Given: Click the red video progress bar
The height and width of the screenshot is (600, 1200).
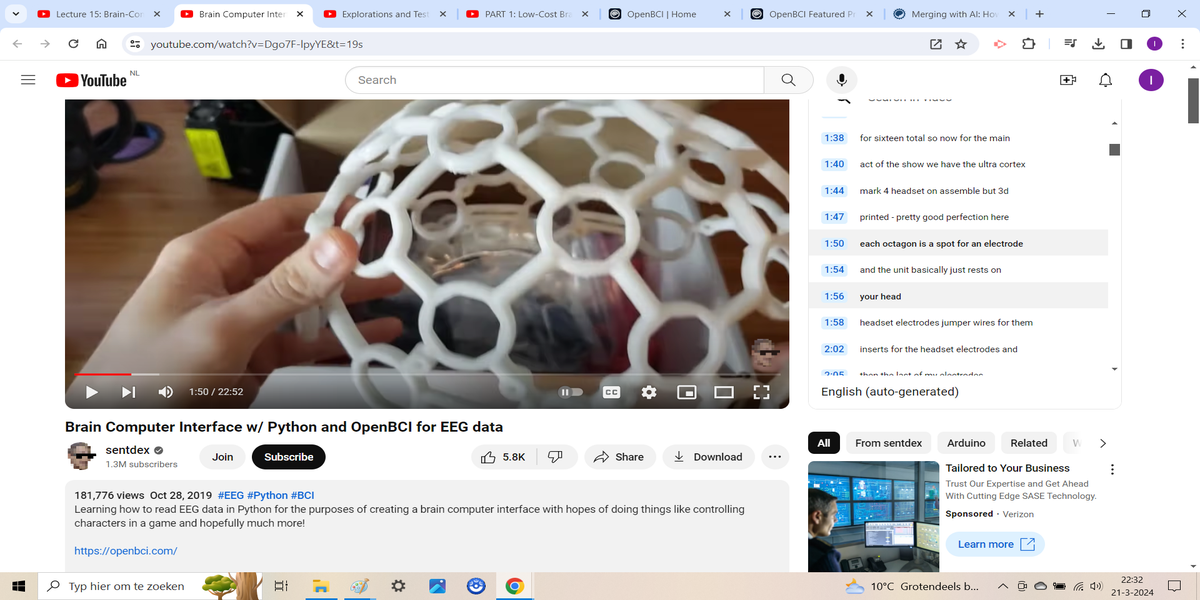Looking at the screenshot, I should click(x=103, y=374).
